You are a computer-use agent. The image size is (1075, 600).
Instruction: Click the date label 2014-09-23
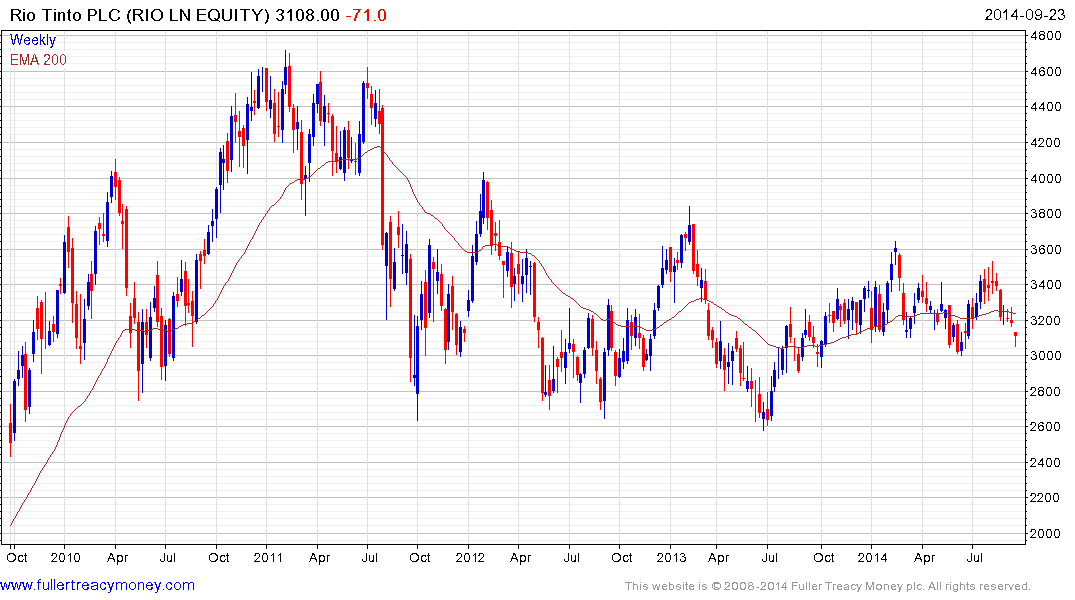click(1025, 14)
